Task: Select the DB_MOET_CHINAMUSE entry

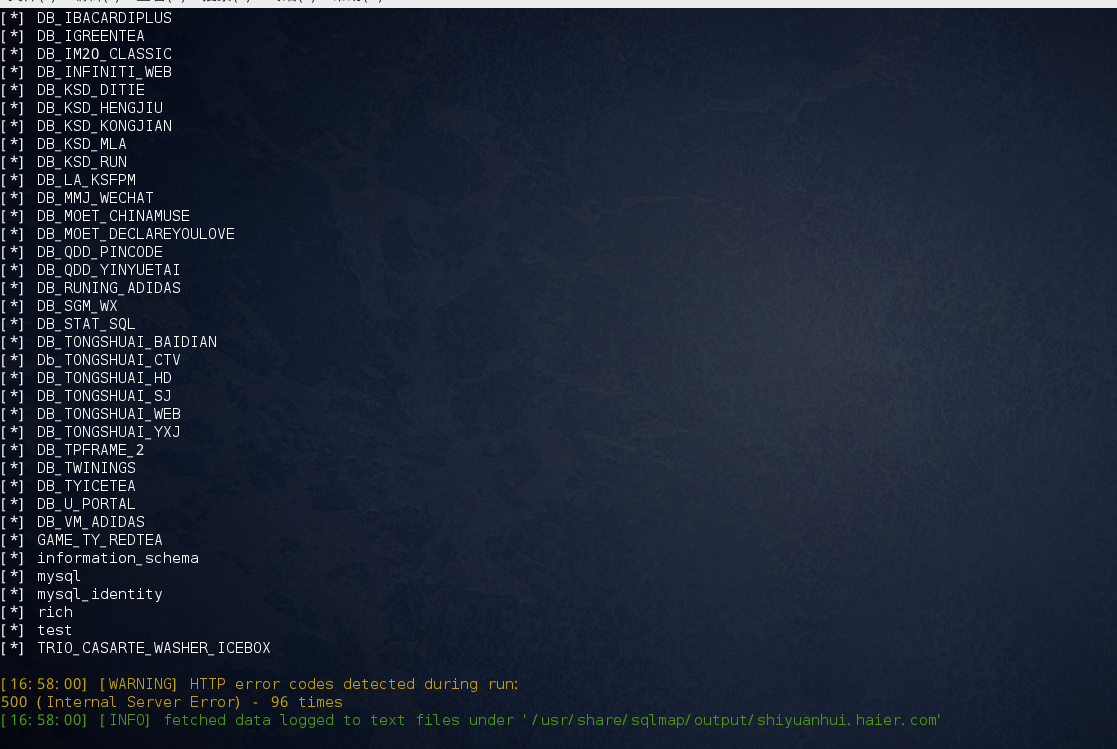Action: pyautogui.click(x=113, y=216)
